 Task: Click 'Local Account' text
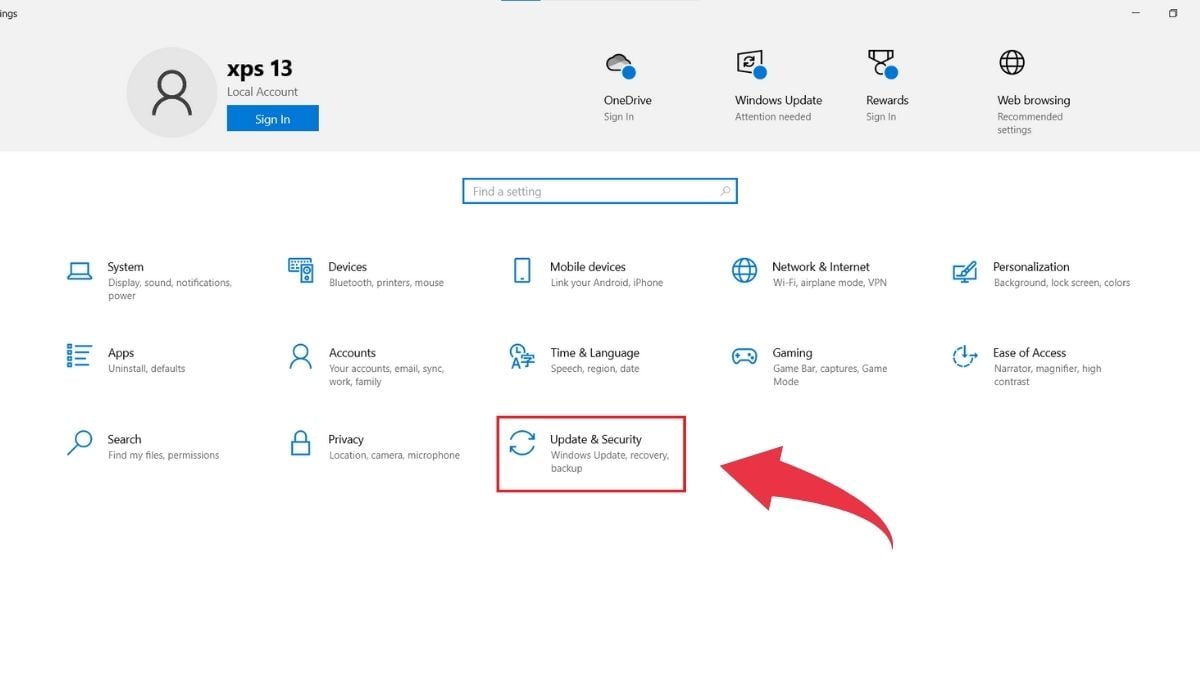(262, 92)
